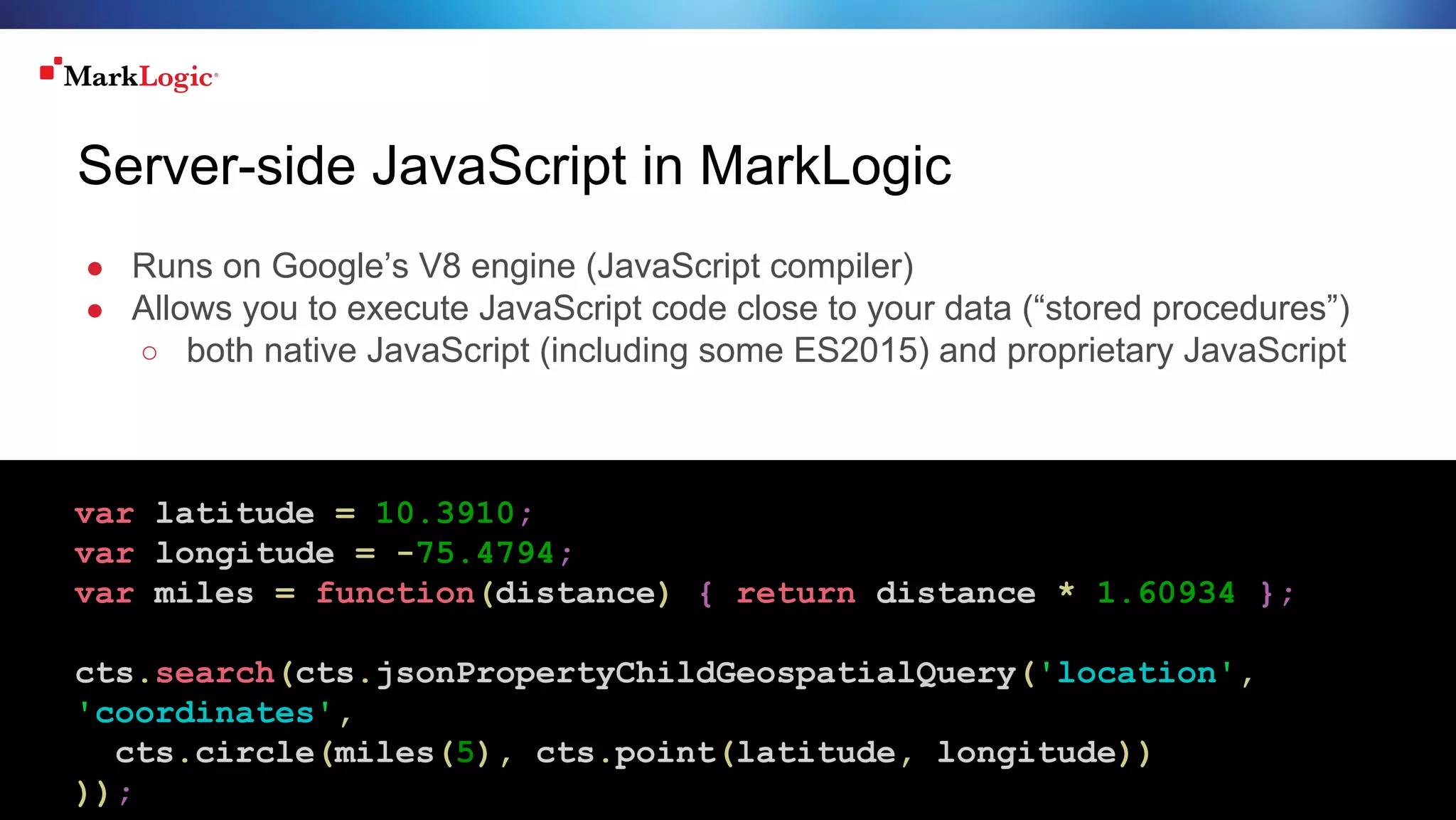Click the 1.60934 conversion constant
The width and height of the screenshot is (1456, 820).
(1166, 593)
